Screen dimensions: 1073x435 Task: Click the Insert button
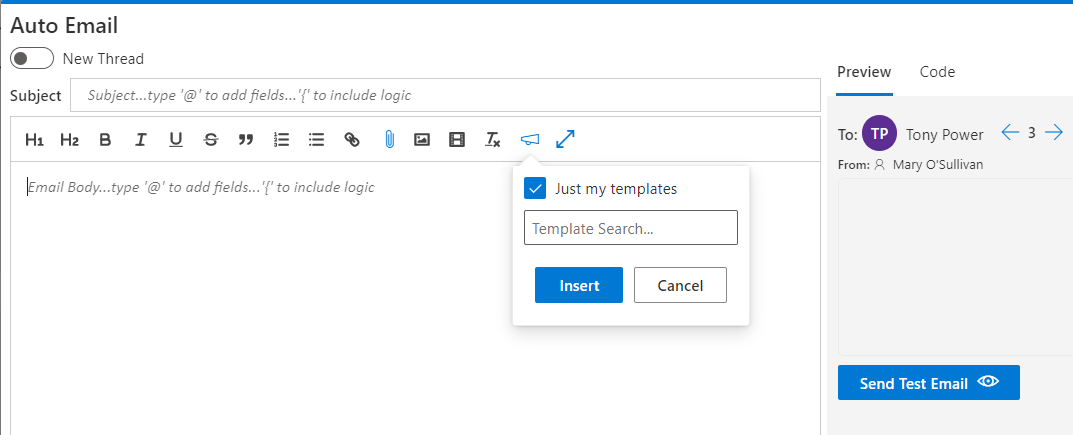click(x=579, y=285)
